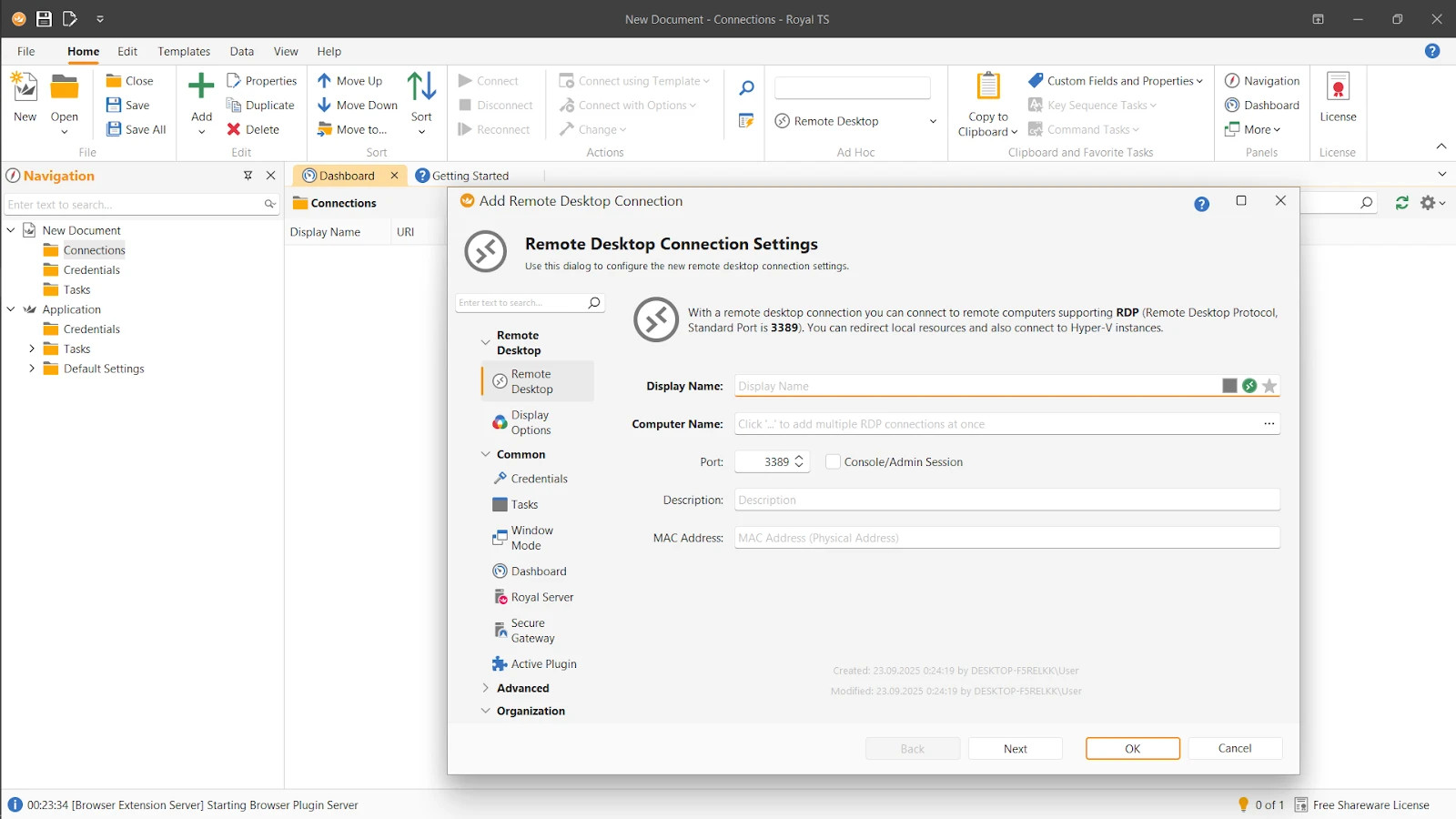1456x819 pixels.
Task: Collapse the Organization section
Action: click(x=486, y=712)
